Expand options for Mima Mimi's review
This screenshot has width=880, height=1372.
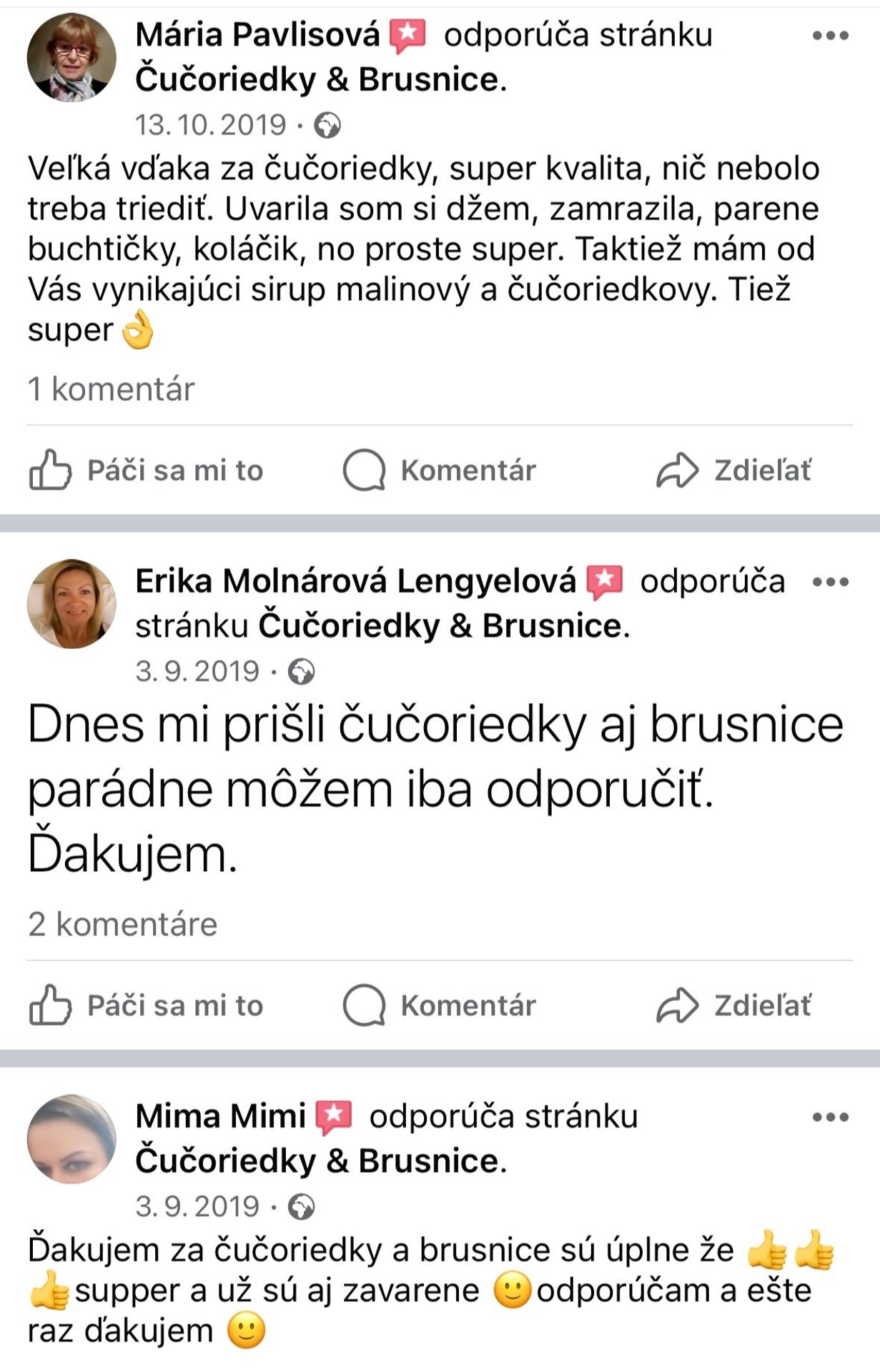pyautogui.click(x=830, y=1117)
